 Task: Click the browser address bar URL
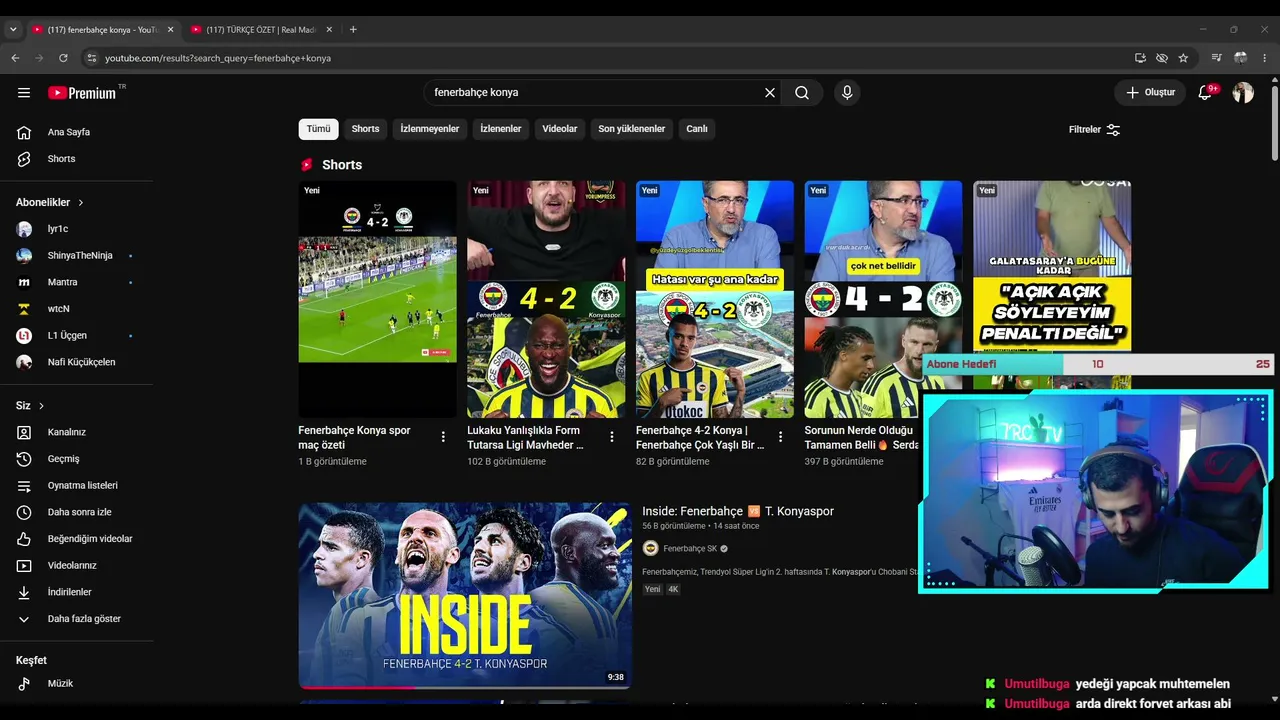tap(218, 58)
